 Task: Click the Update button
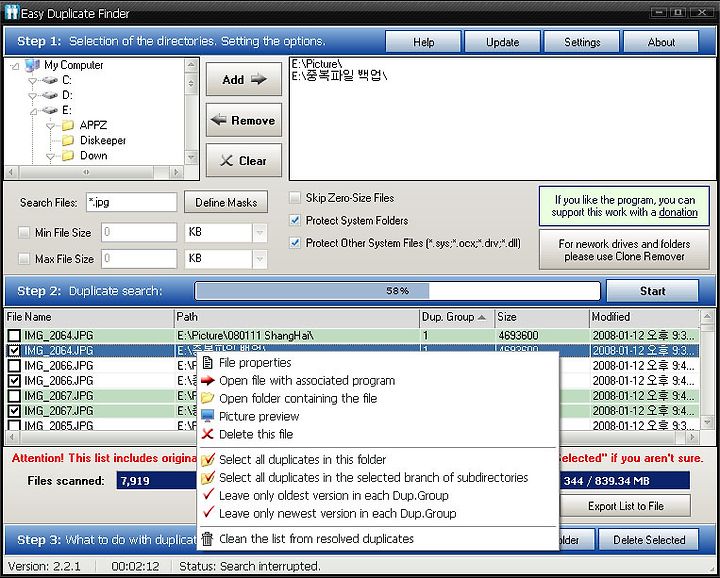click(x=502, y=42)
